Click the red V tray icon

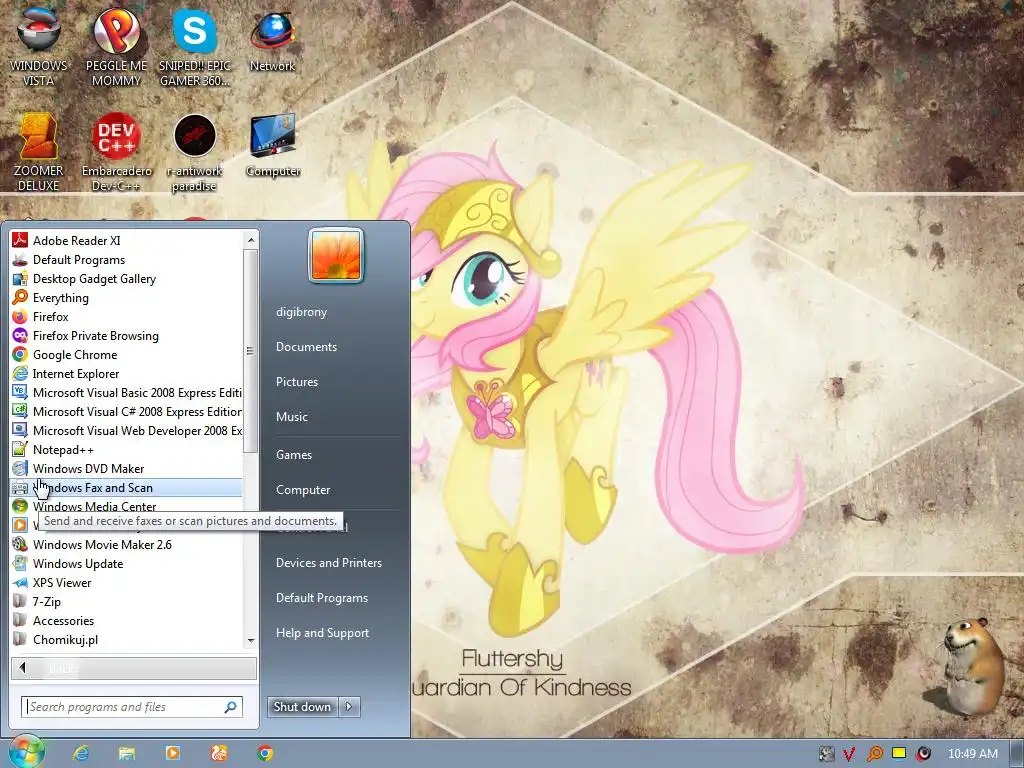[849, 754]
